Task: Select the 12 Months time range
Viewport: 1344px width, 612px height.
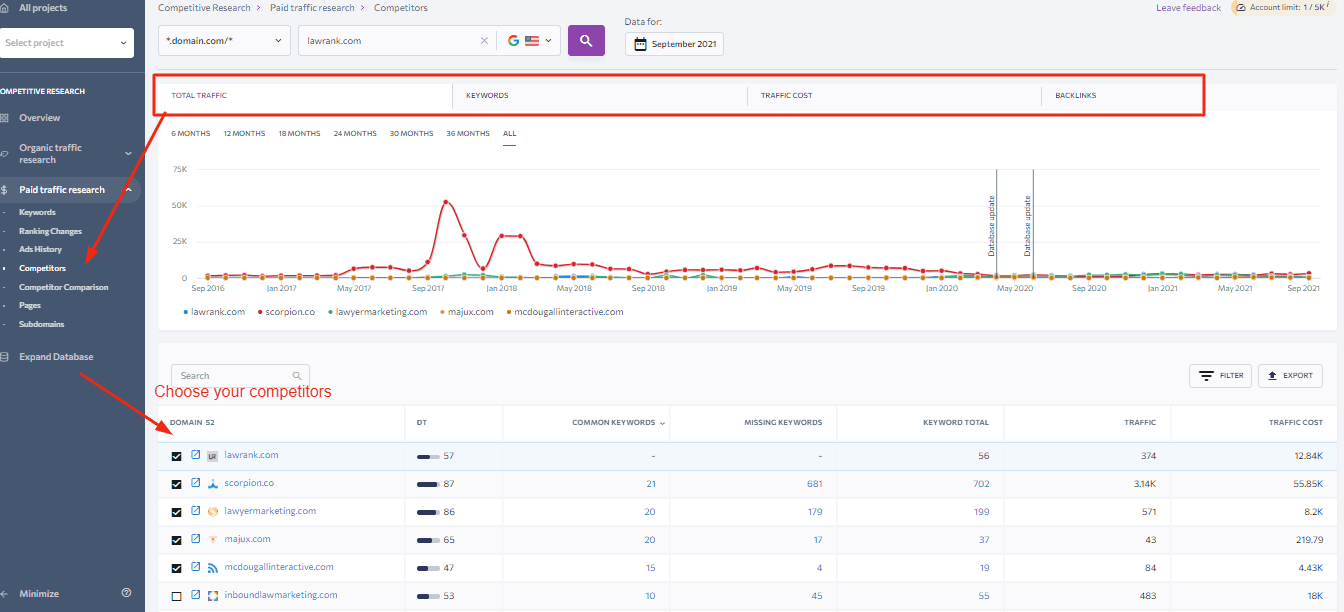Action: pos(244,134)
